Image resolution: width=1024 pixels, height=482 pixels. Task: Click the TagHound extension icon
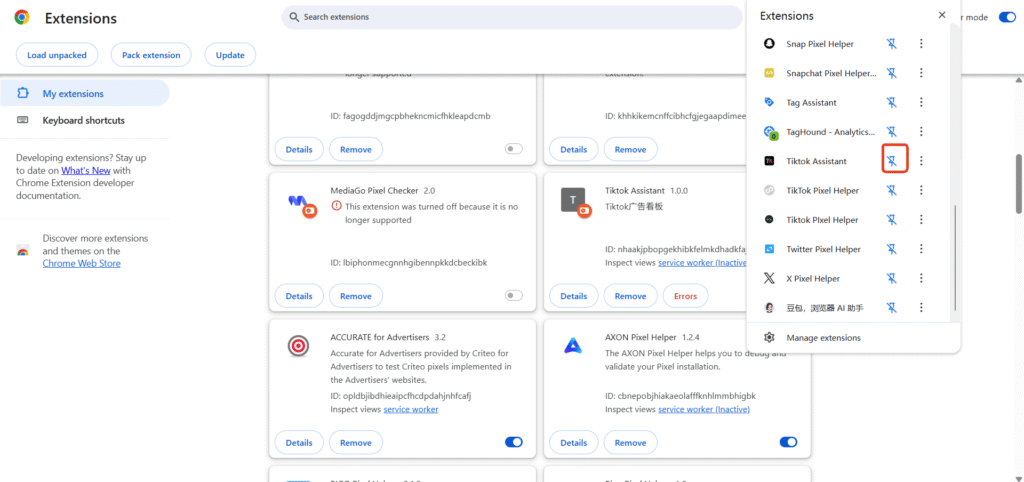coord(770,133)
